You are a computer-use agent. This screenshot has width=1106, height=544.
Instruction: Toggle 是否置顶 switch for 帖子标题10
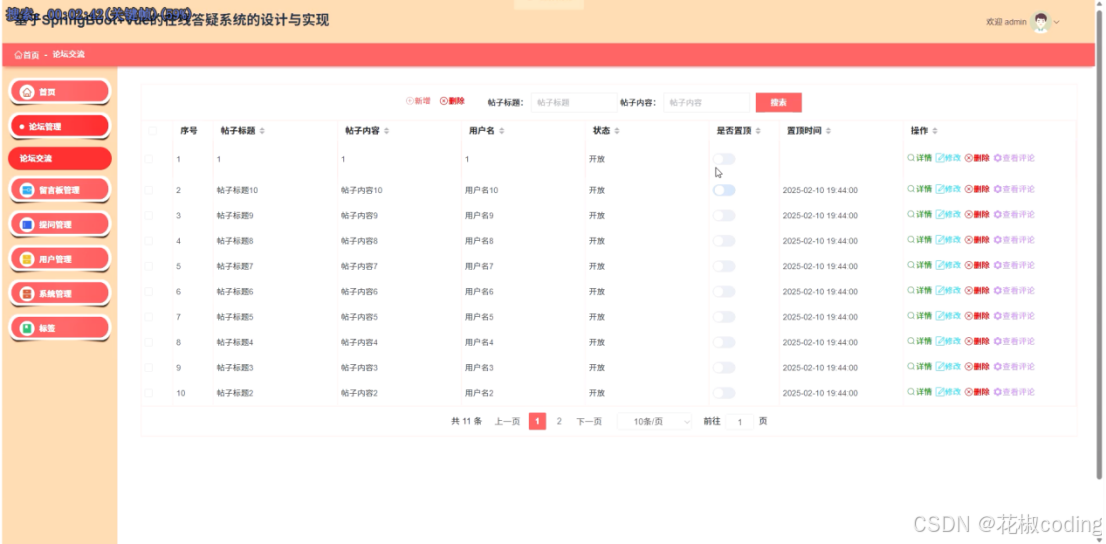[x=724, y=190]
